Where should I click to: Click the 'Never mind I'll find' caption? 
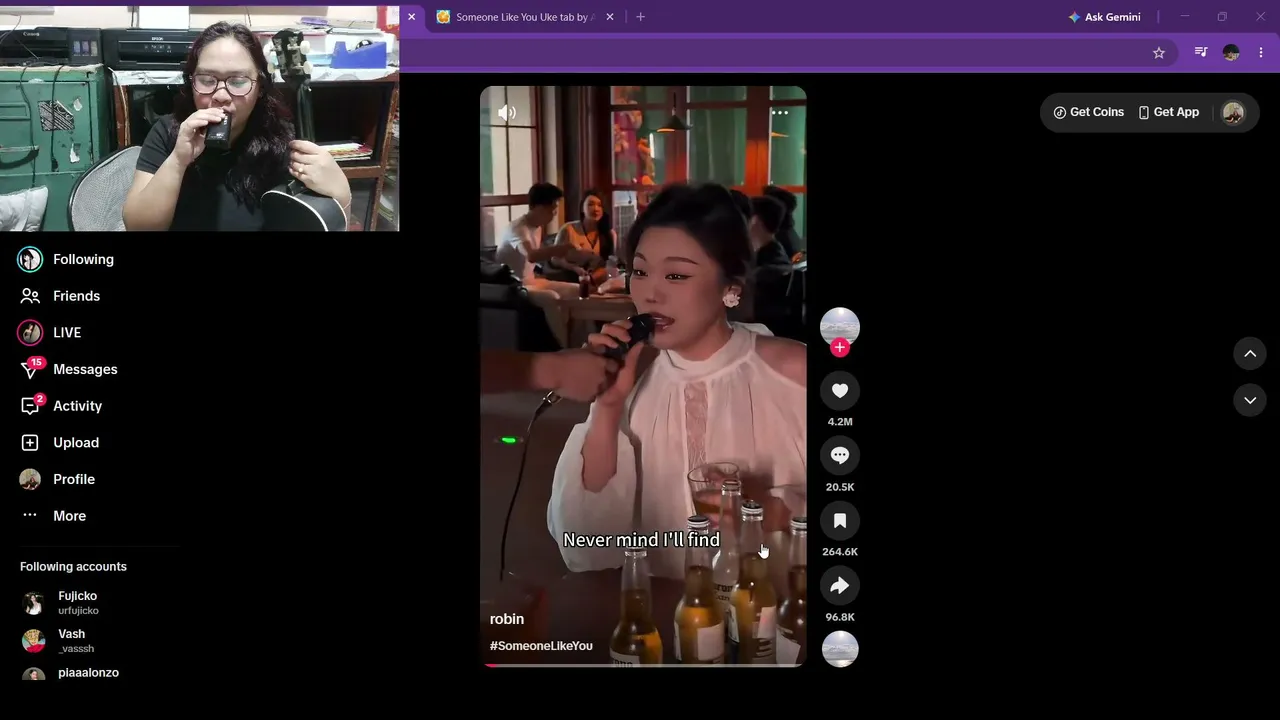(x=641, y=540)
